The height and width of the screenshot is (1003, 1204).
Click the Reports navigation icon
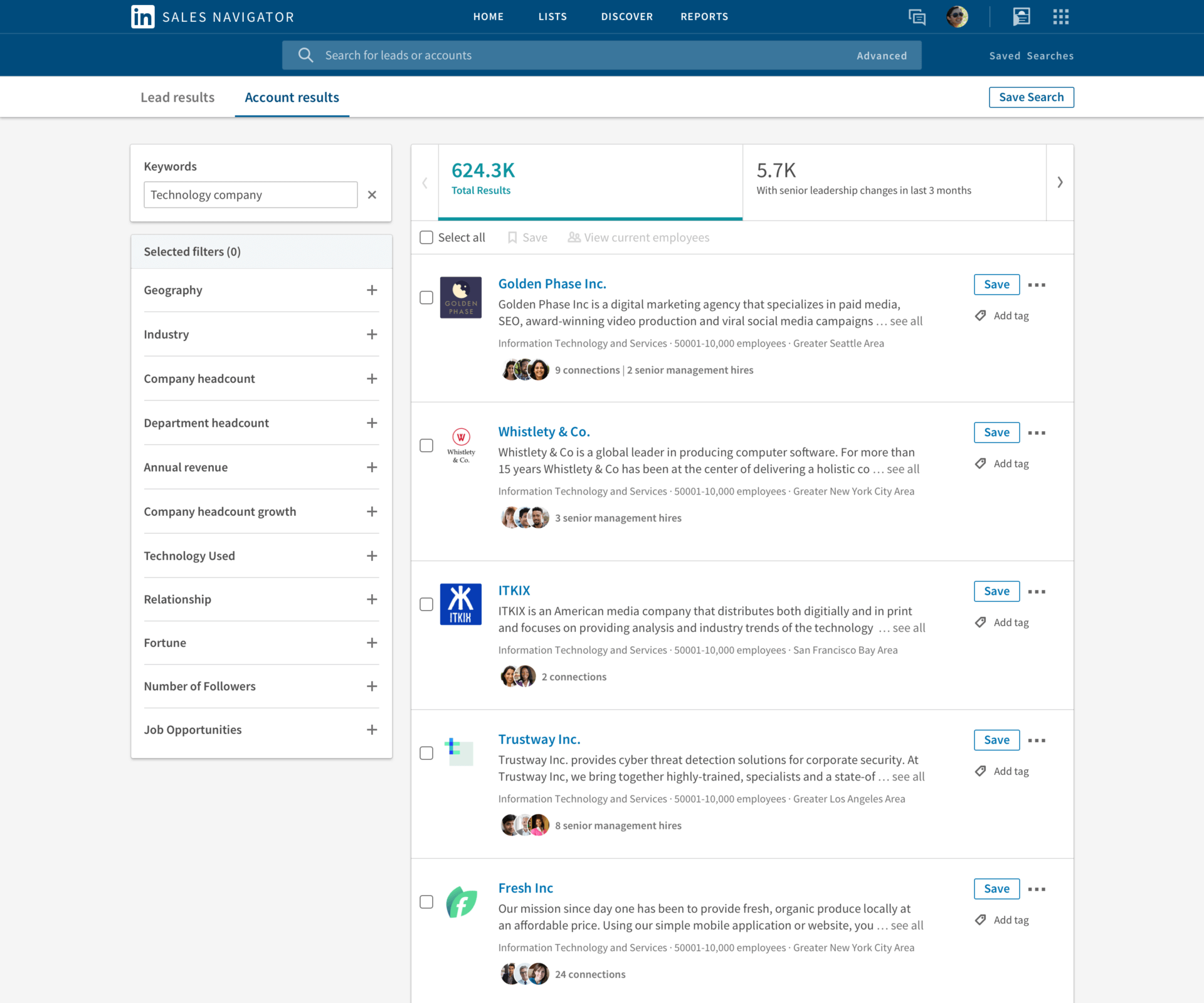(704, 16)
